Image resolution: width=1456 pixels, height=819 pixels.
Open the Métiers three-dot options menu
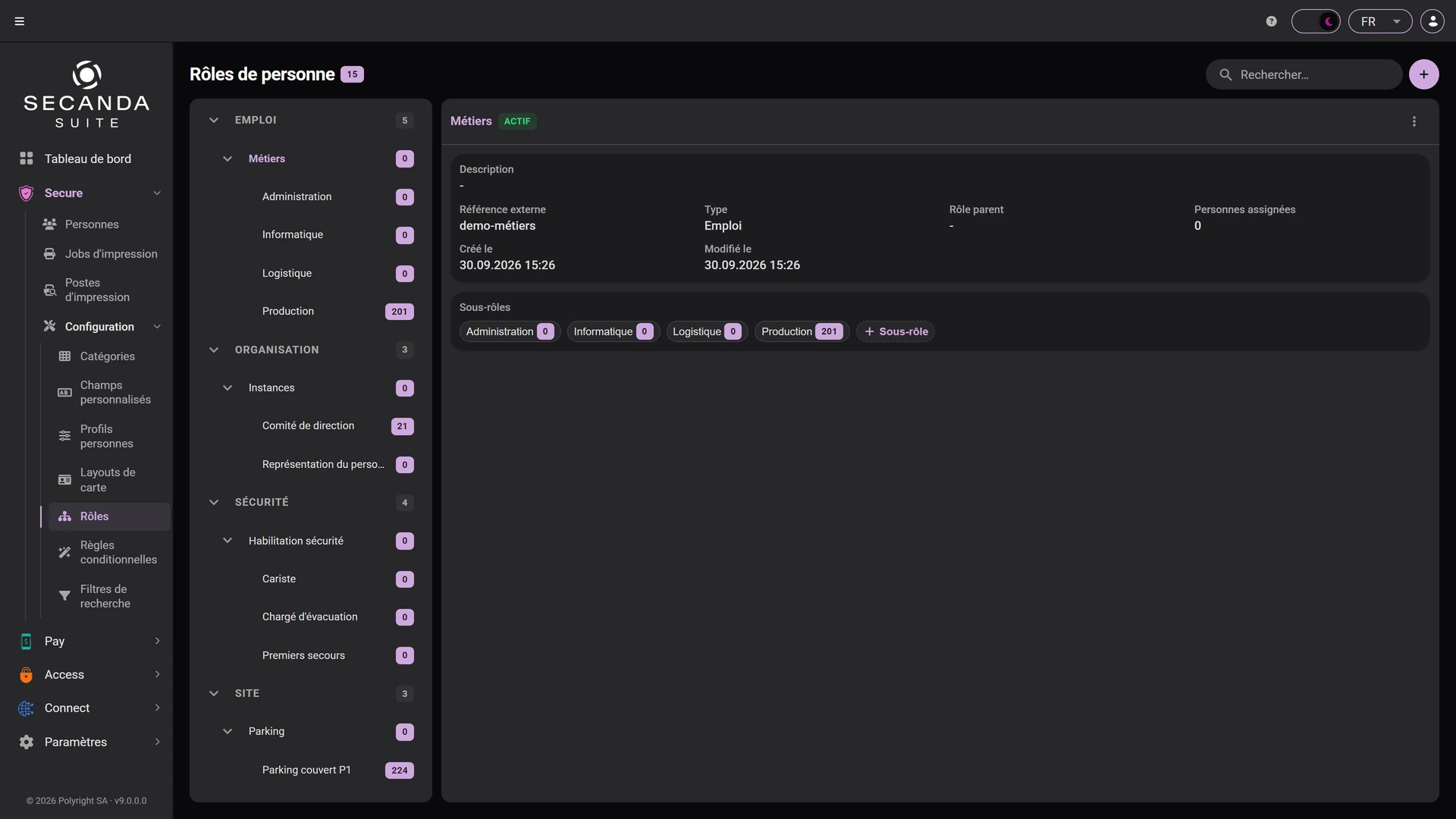click(1414, 121)
